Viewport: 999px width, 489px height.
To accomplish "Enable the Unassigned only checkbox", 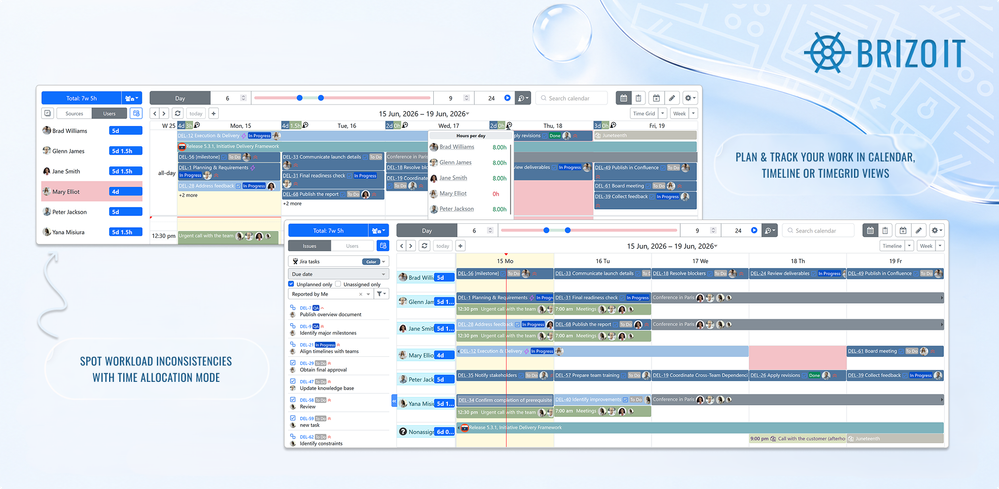I will pyautogui.click(x=339, y=284).
